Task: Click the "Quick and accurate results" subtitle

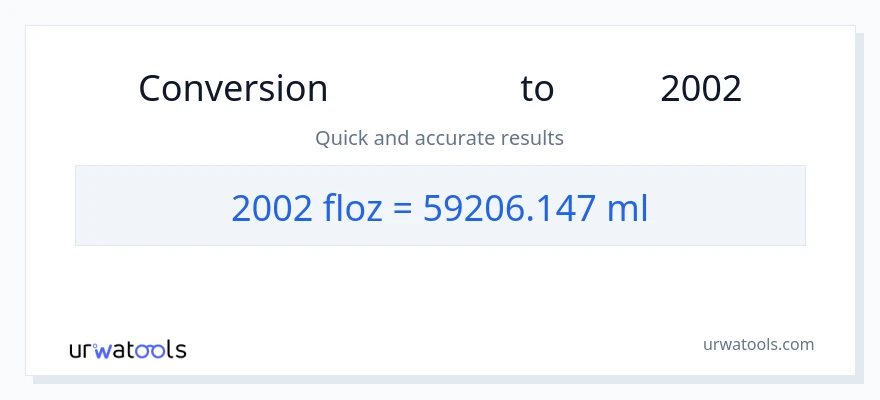Action: click(x=439, y=137)
